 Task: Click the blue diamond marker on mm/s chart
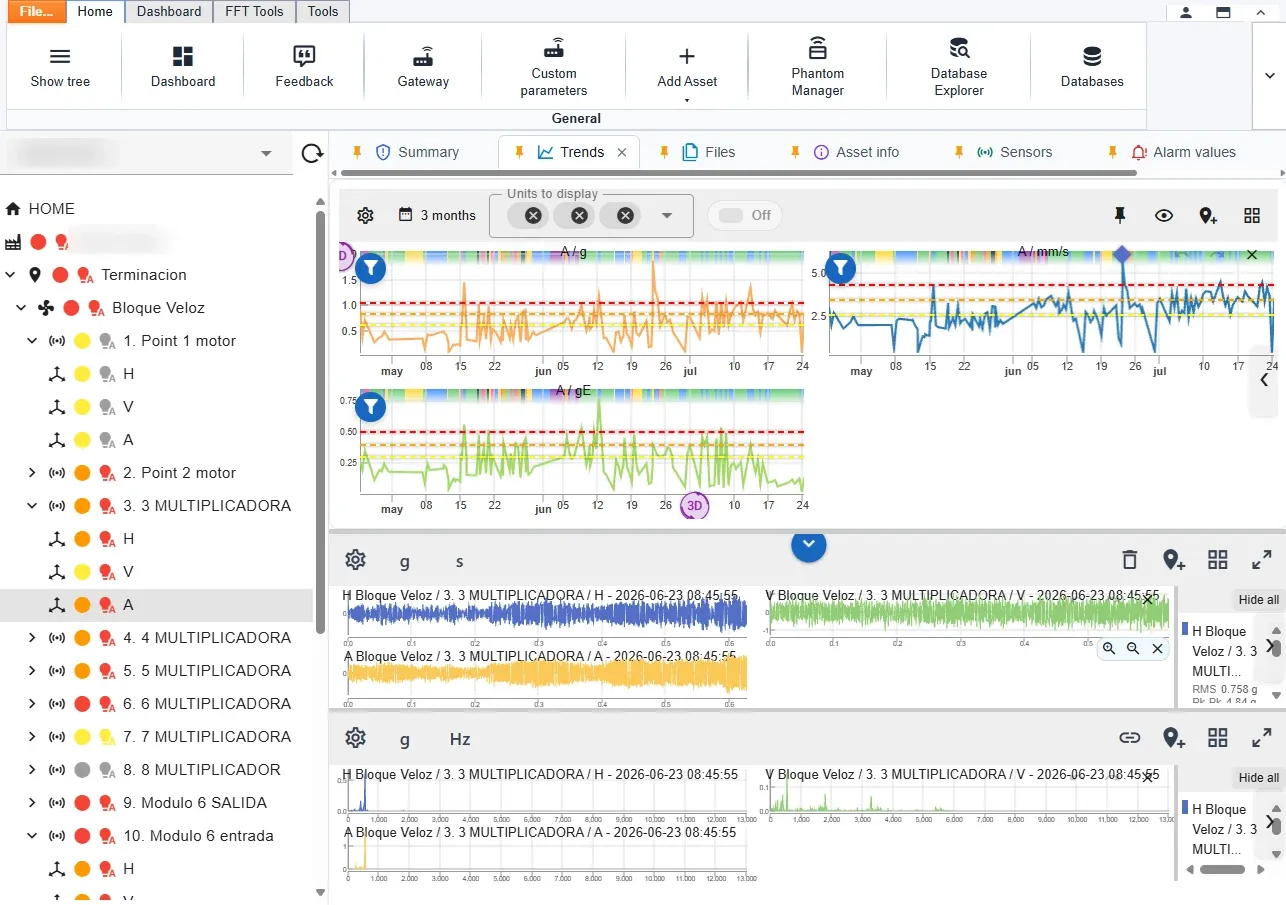(1122, 255)
